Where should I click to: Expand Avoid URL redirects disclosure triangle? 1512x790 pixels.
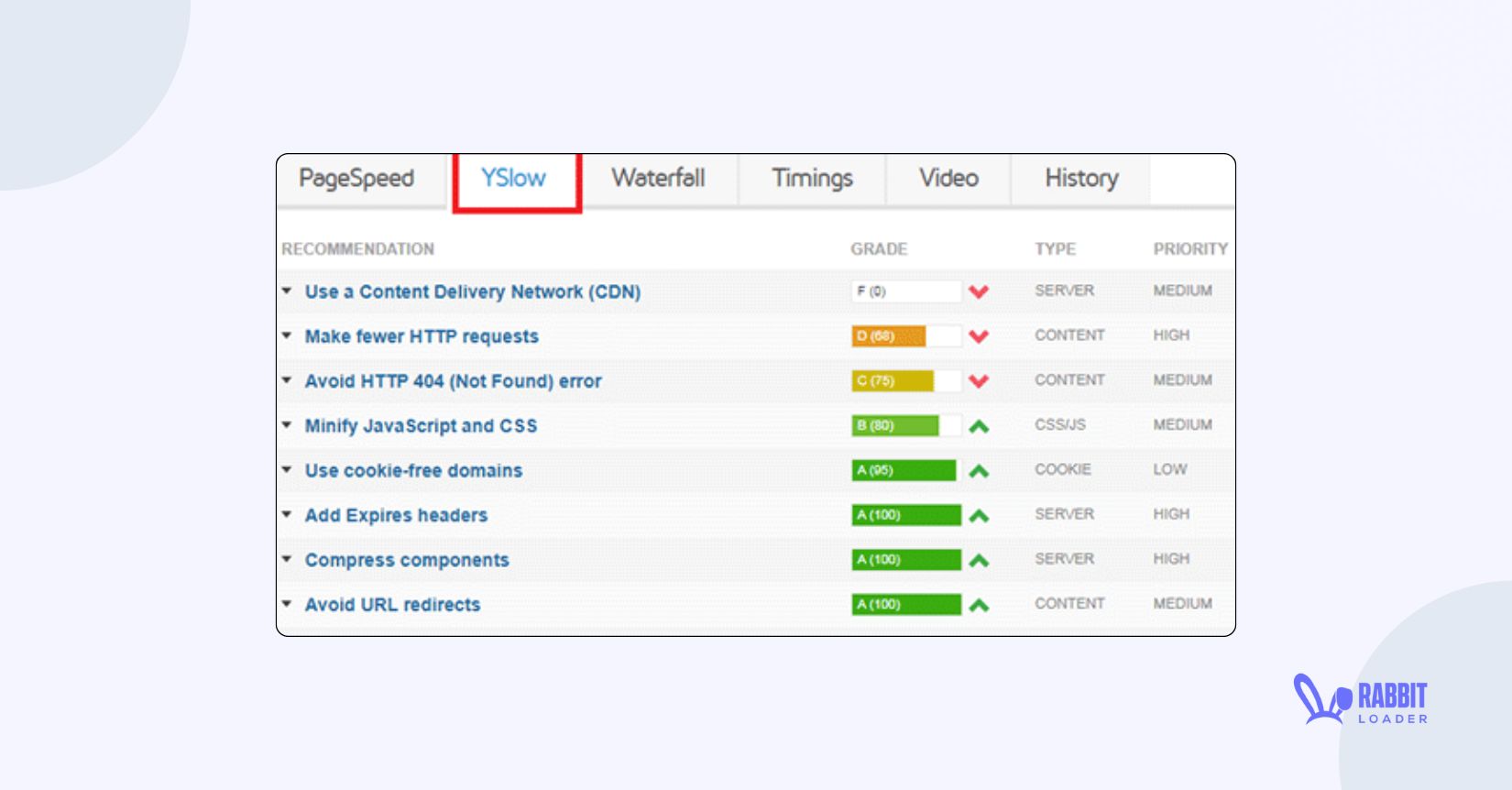[287, 604]
